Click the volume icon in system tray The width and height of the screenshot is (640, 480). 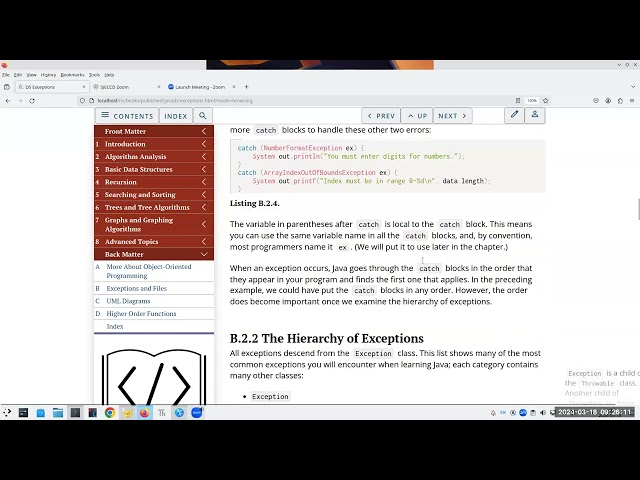coord(543,413)
